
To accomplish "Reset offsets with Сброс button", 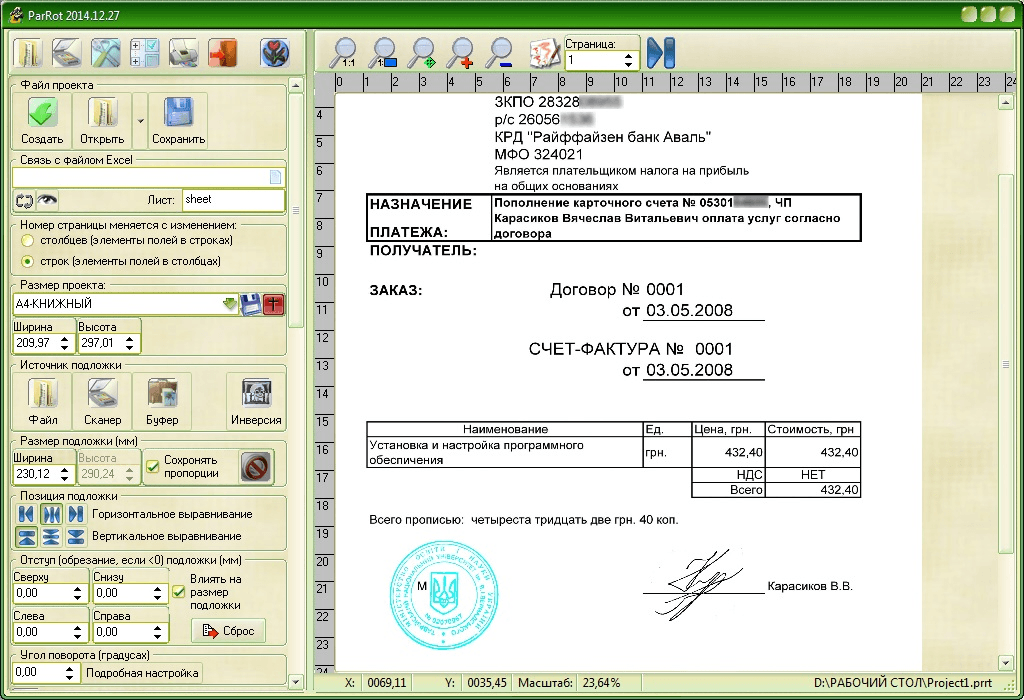I will click(x=228, y=631).
